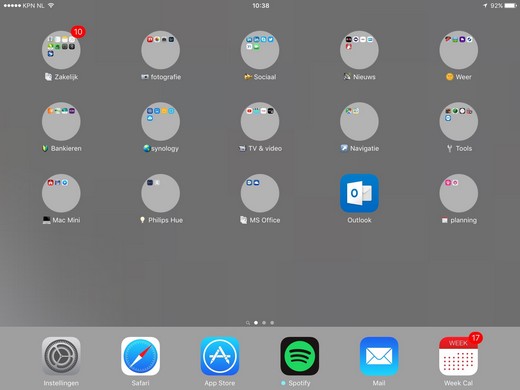Open the Bankieren folder
Image resolution: width=520 pixels, height=390 pixels.
coord(61,122)
